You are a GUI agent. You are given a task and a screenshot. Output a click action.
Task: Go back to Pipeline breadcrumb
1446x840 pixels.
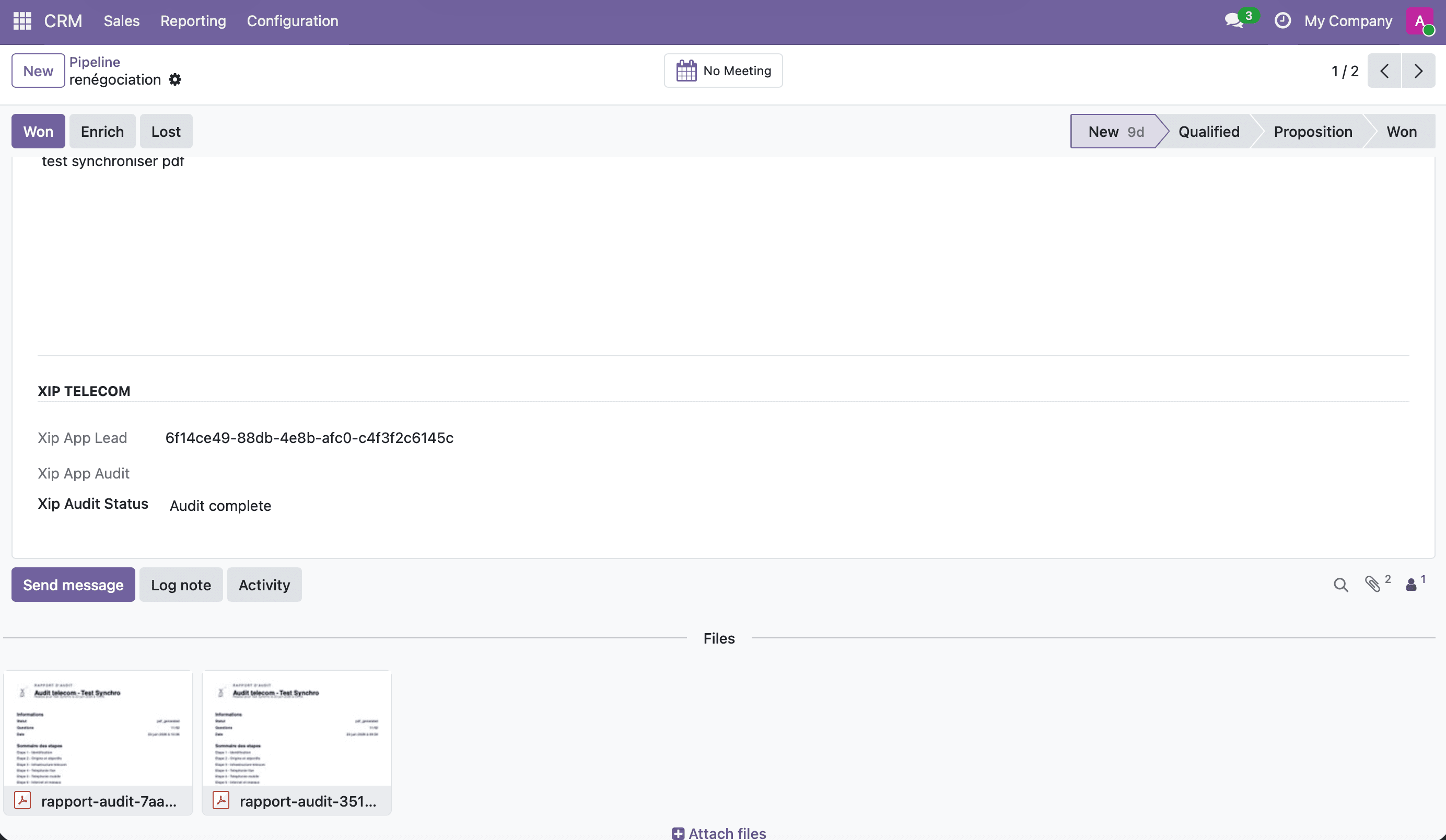coord(95,62)
